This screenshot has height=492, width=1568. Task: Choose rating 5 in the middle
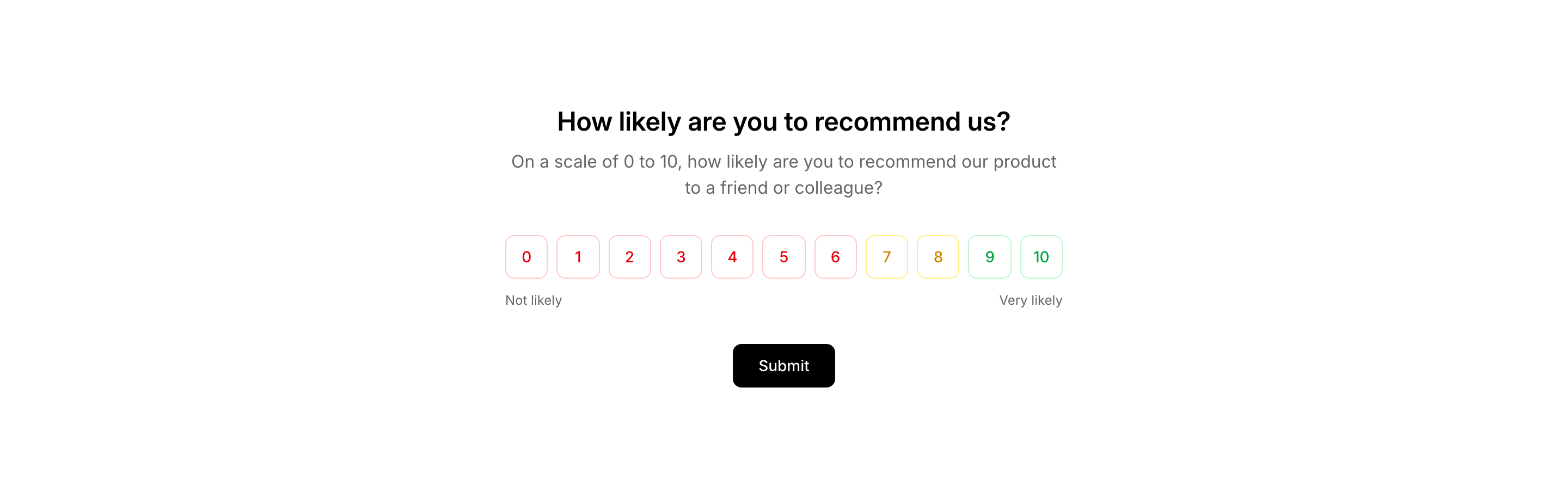point(783,257)
